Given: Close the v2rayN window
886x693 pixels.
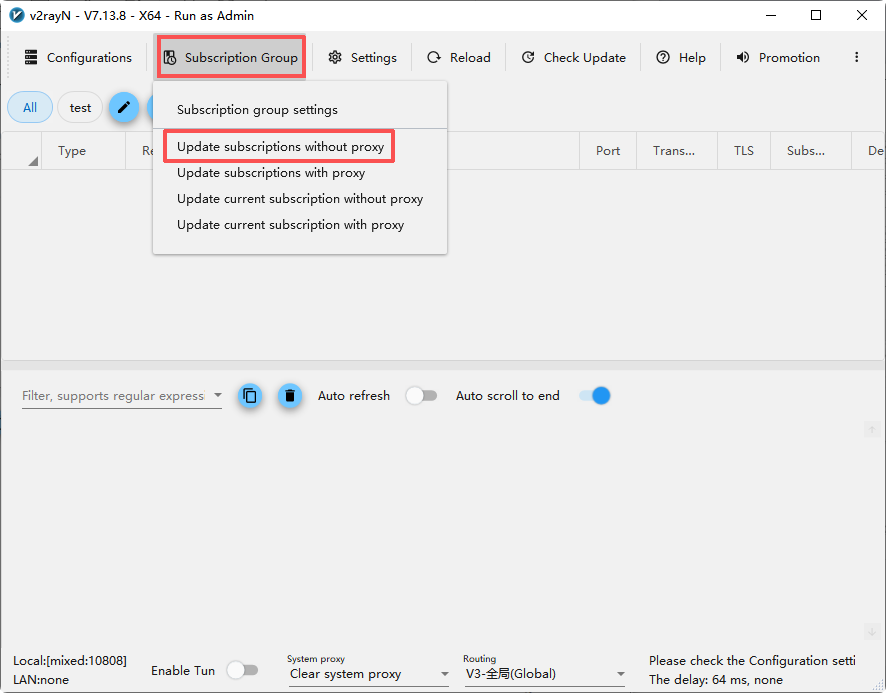Looking at the screenshot, I should (862, 15).
